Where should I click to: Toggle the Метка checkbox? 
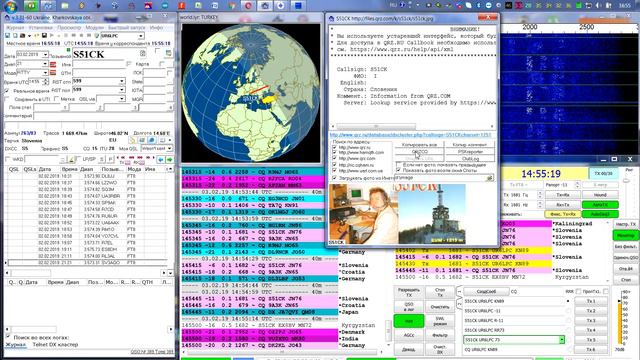click(x=56, y=99)
